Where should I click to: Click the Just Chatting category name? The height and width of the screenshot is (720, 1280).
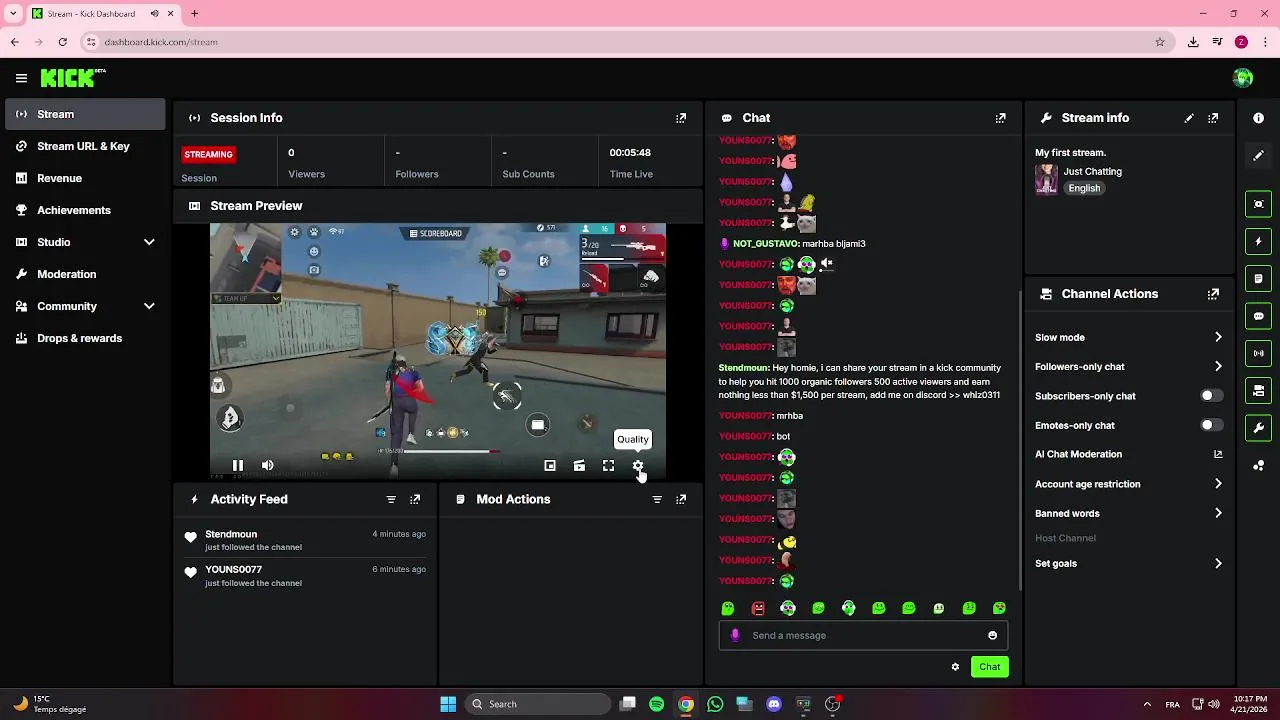click(1092, 171)
